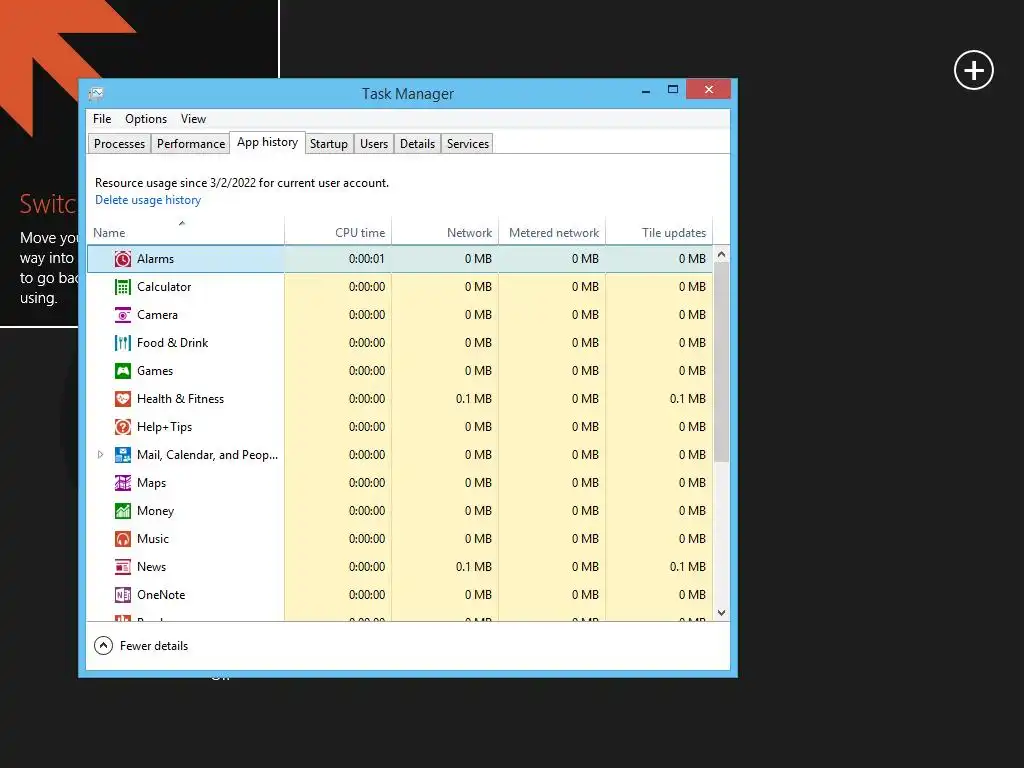Open the Options menu

[x=146, y=119]
